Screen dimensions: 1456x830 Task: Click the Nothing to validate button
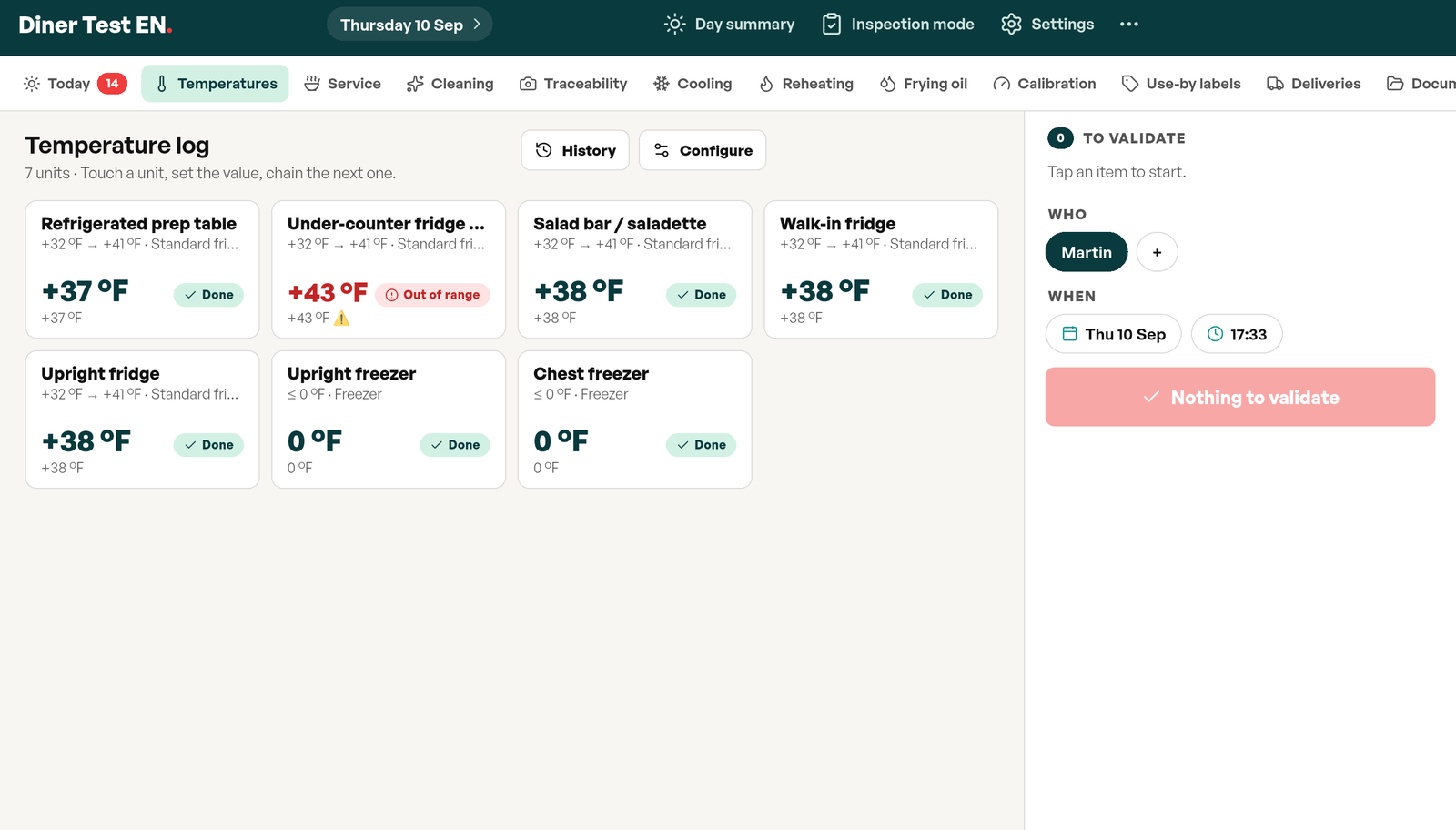(x=1240, y=397)
